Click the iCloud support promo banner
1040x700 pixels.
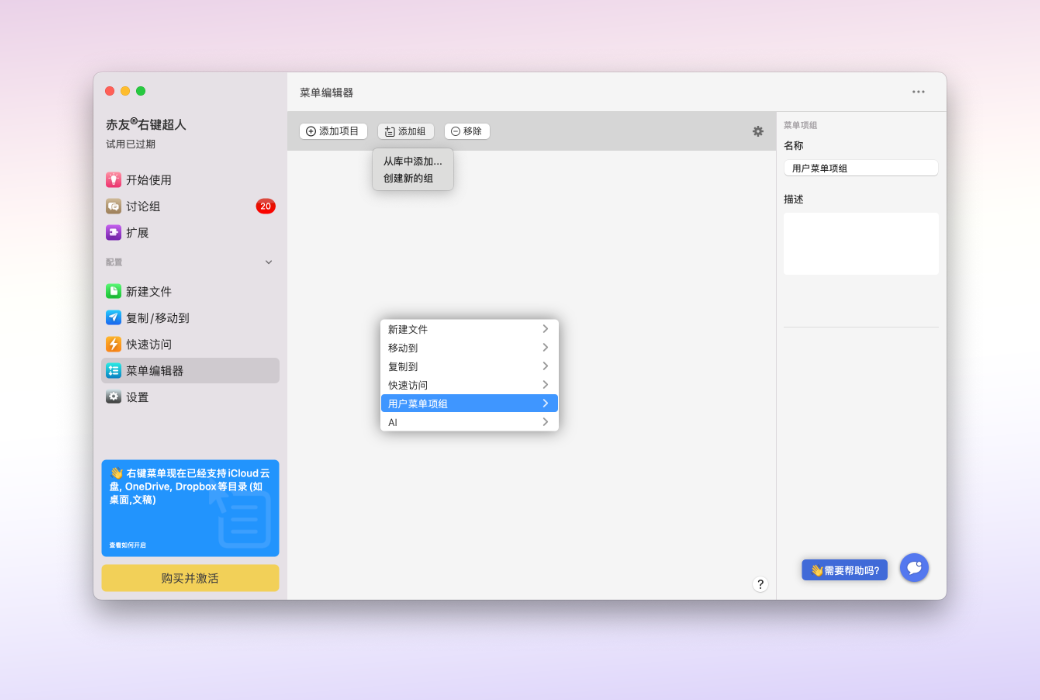(190, 508)
